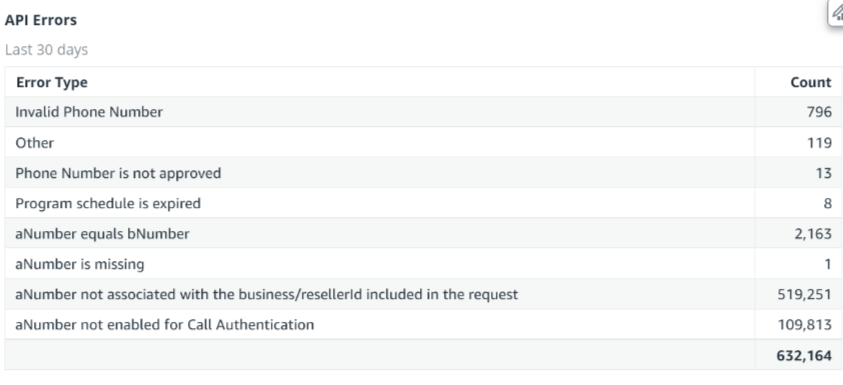Viewport: 843px width, 385px height.
Task: Select the 2,163 count value
Action: coord(812,234)
